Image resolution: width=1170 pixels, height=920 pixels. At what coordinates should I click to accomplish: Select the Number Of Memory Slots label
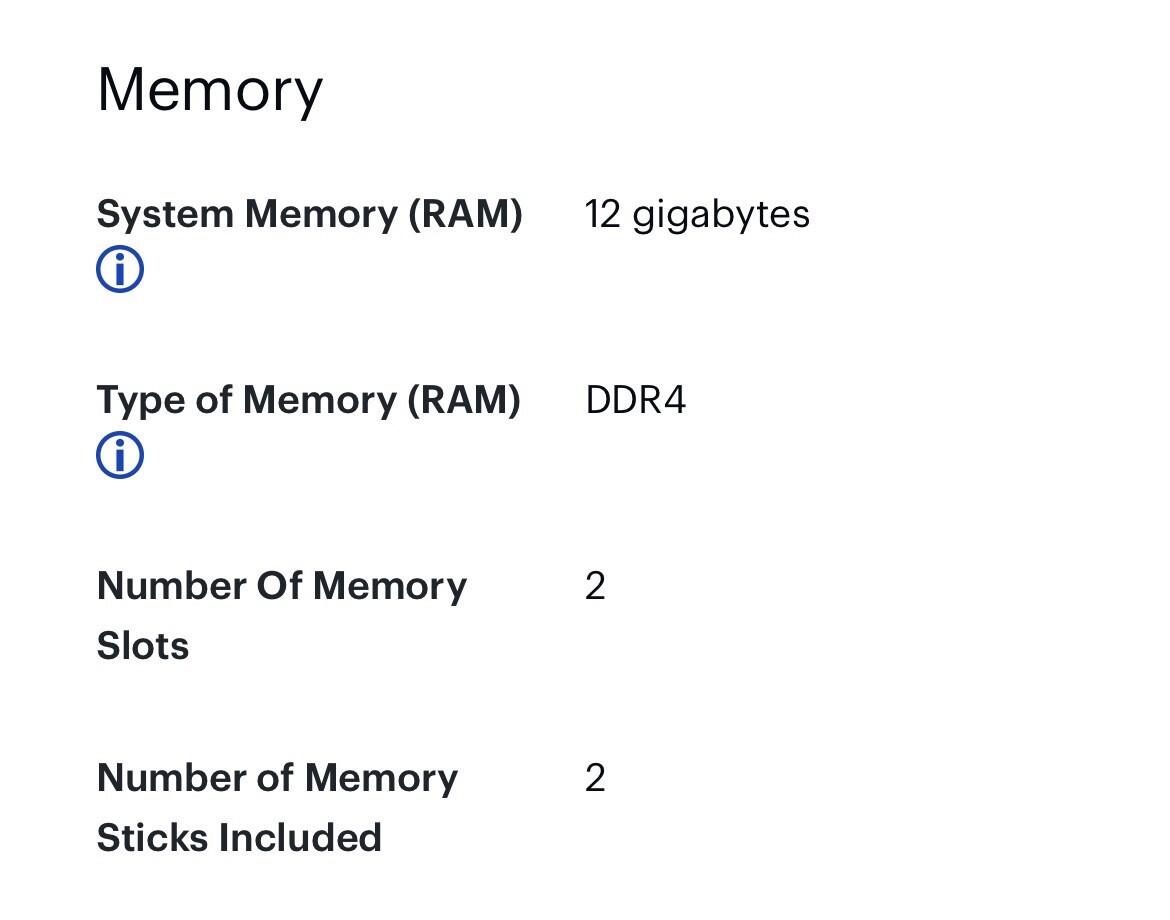282,616
